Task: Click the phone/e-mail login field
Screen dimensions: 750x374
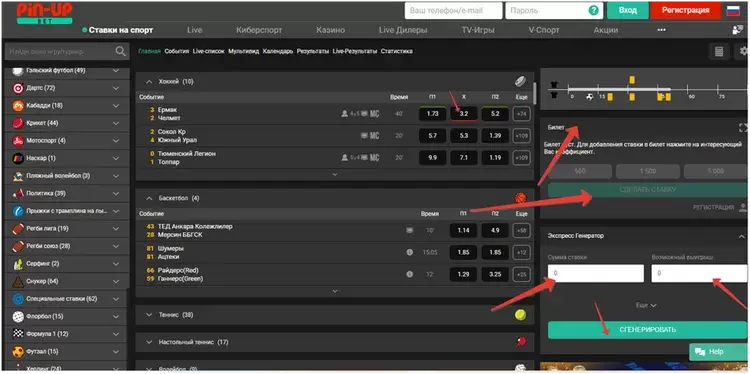Action: (453, 10)
